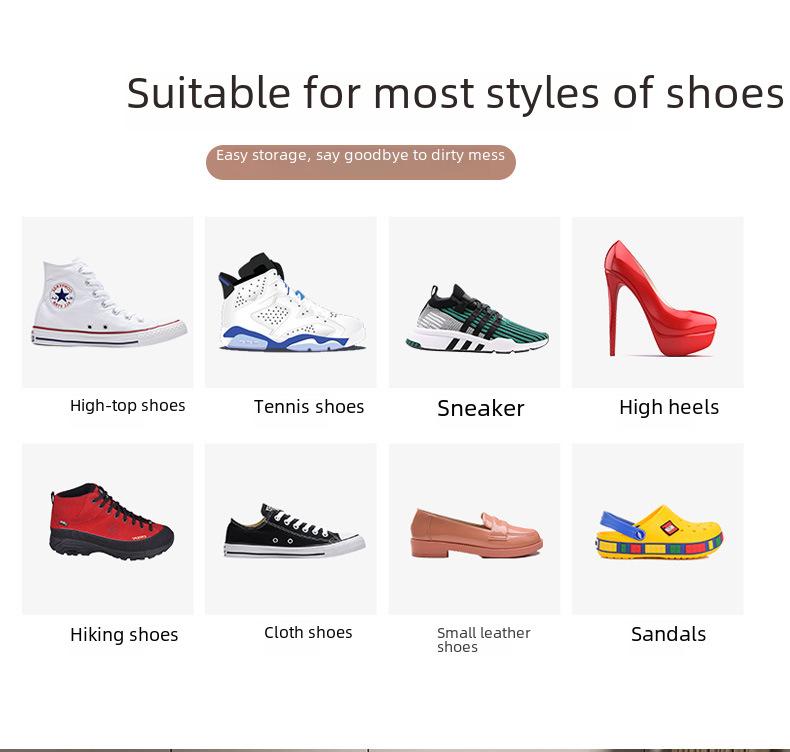Viewport: 790px width, 752px height.
Task: Click the 'Small leather shoes' label
Action: (484, 640)
